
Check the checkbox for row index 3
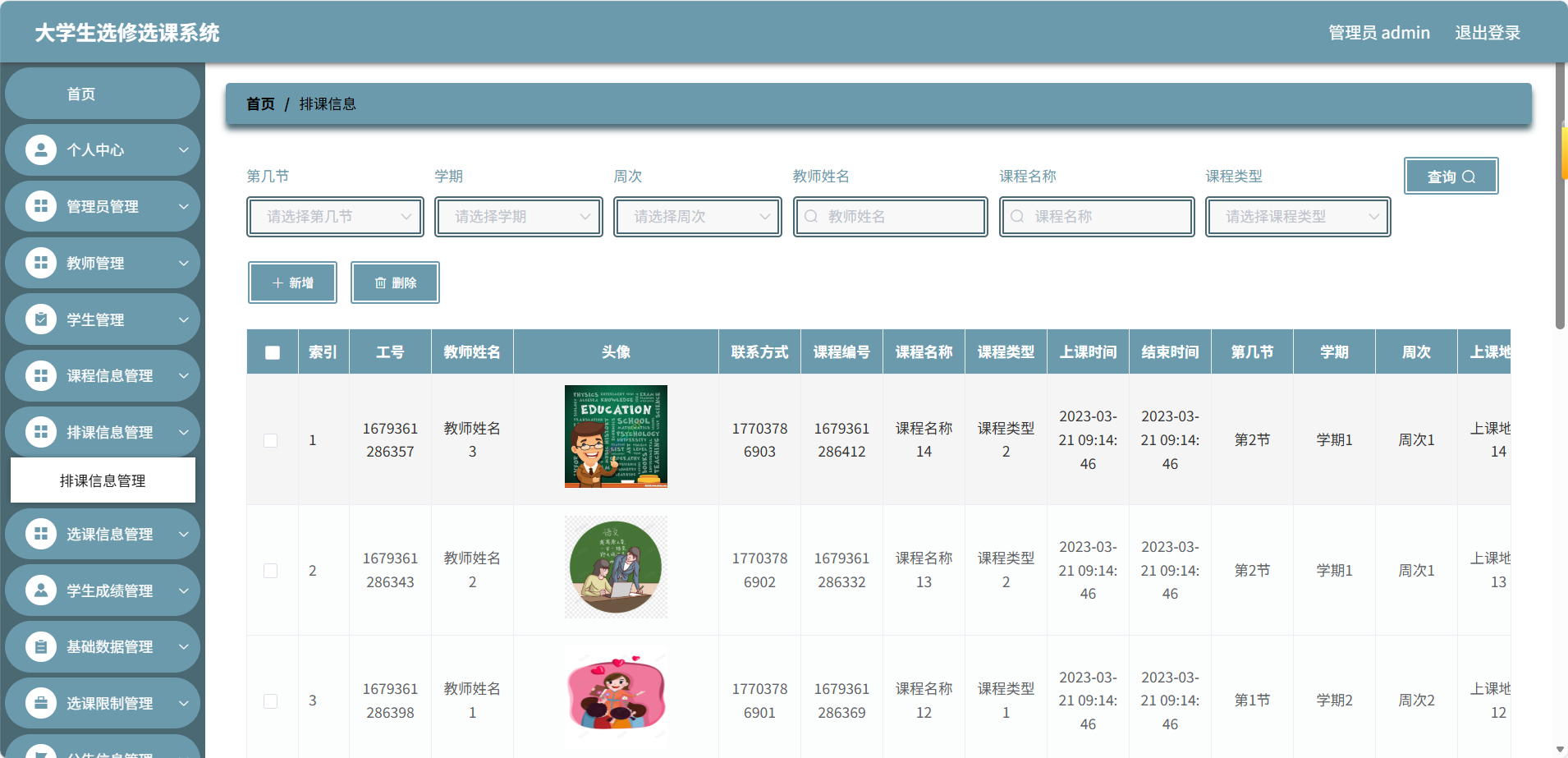(x=270, y=701)
